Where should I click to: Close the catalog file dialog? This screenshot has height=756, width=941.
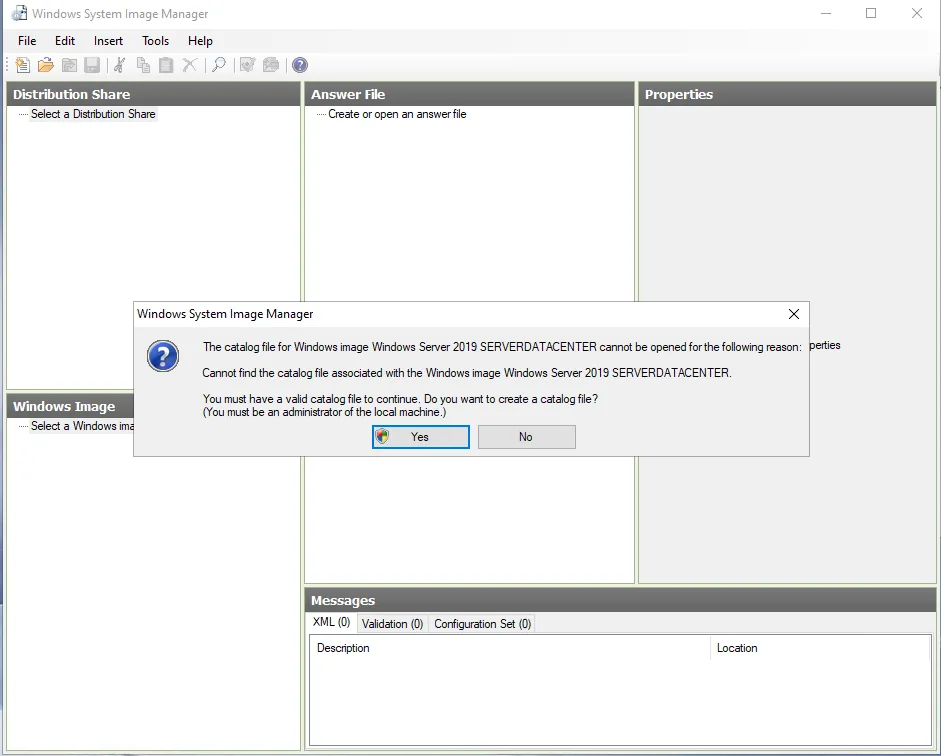click(793, 314)
